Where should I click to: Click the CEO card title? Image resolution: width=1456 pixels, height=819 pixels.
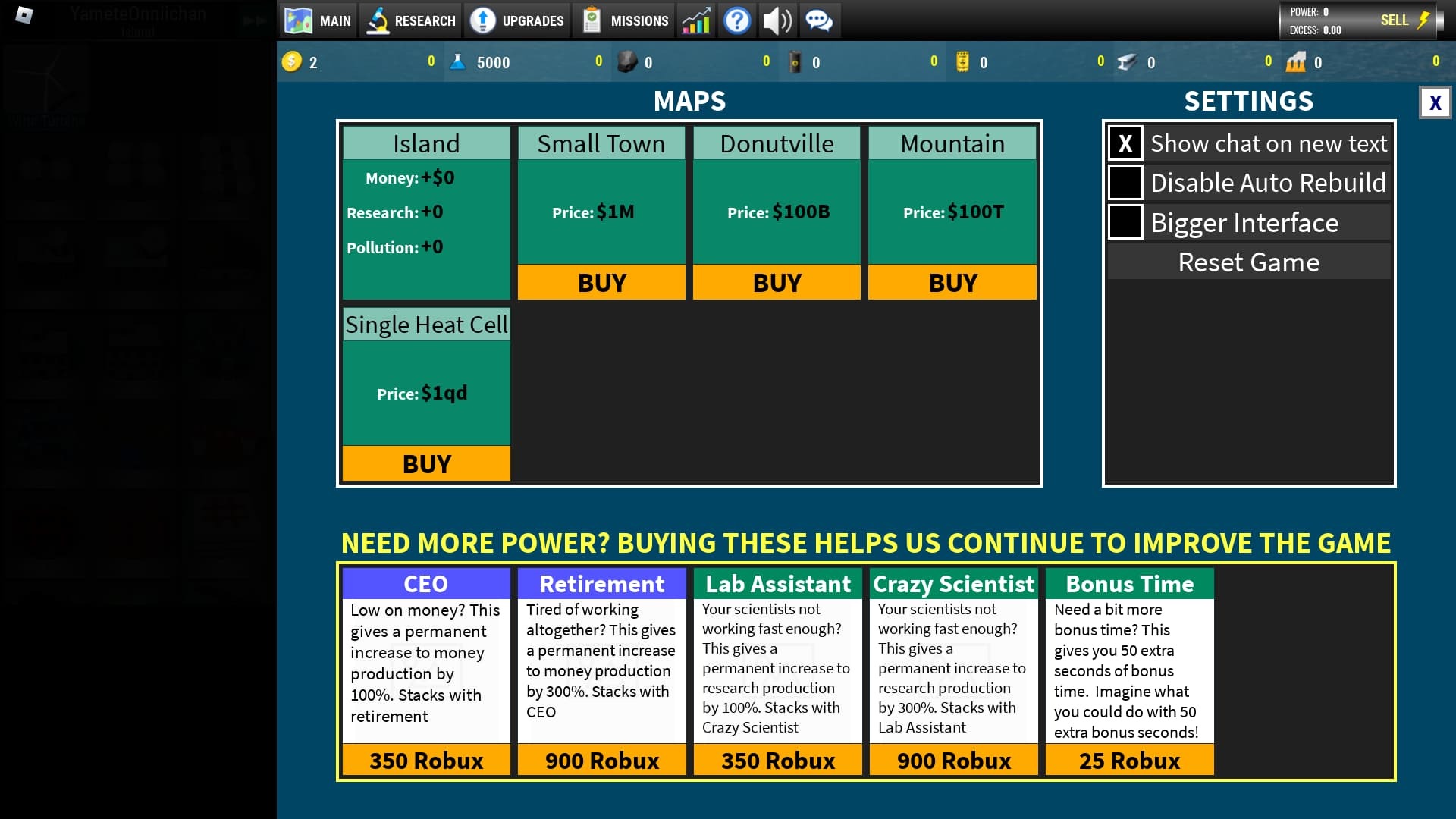pyautogui.click(x=426, y=584)
